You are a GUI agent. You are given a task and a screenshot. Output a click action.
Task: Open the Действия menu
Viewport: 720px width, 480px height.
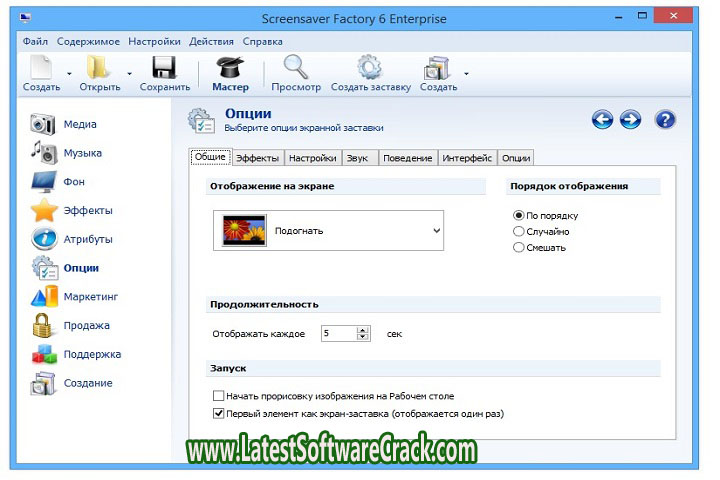pos(211,41)
